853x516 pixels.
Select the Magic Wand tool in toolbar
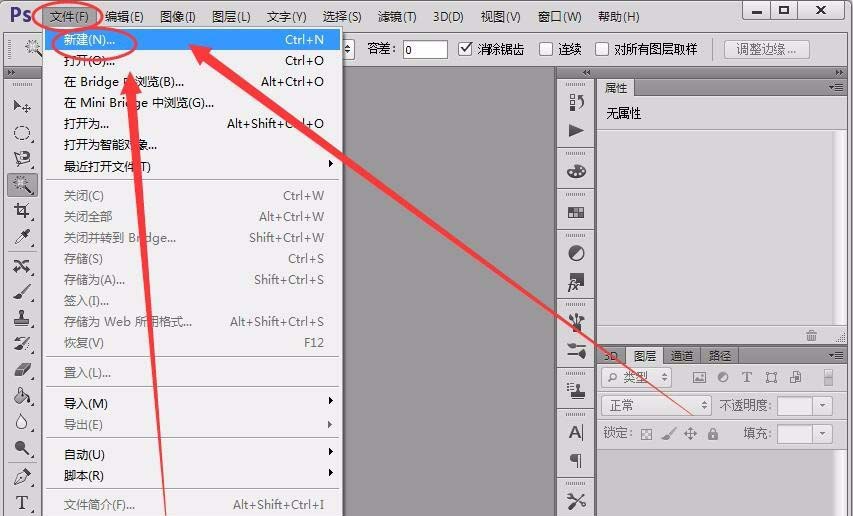coord(22,185)
